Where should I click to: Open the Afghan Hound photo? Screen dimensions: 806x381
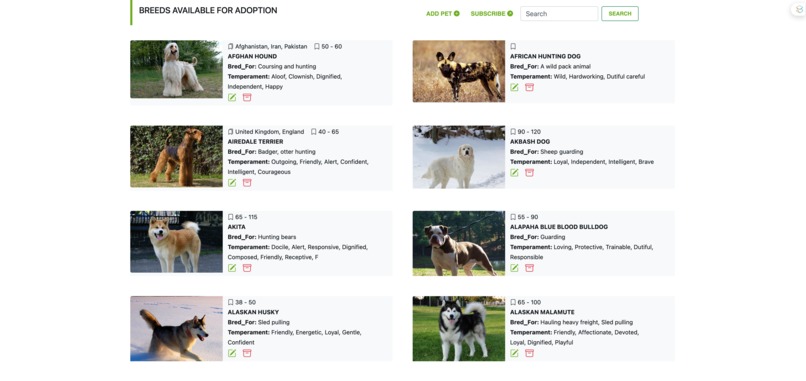[176, 69]
